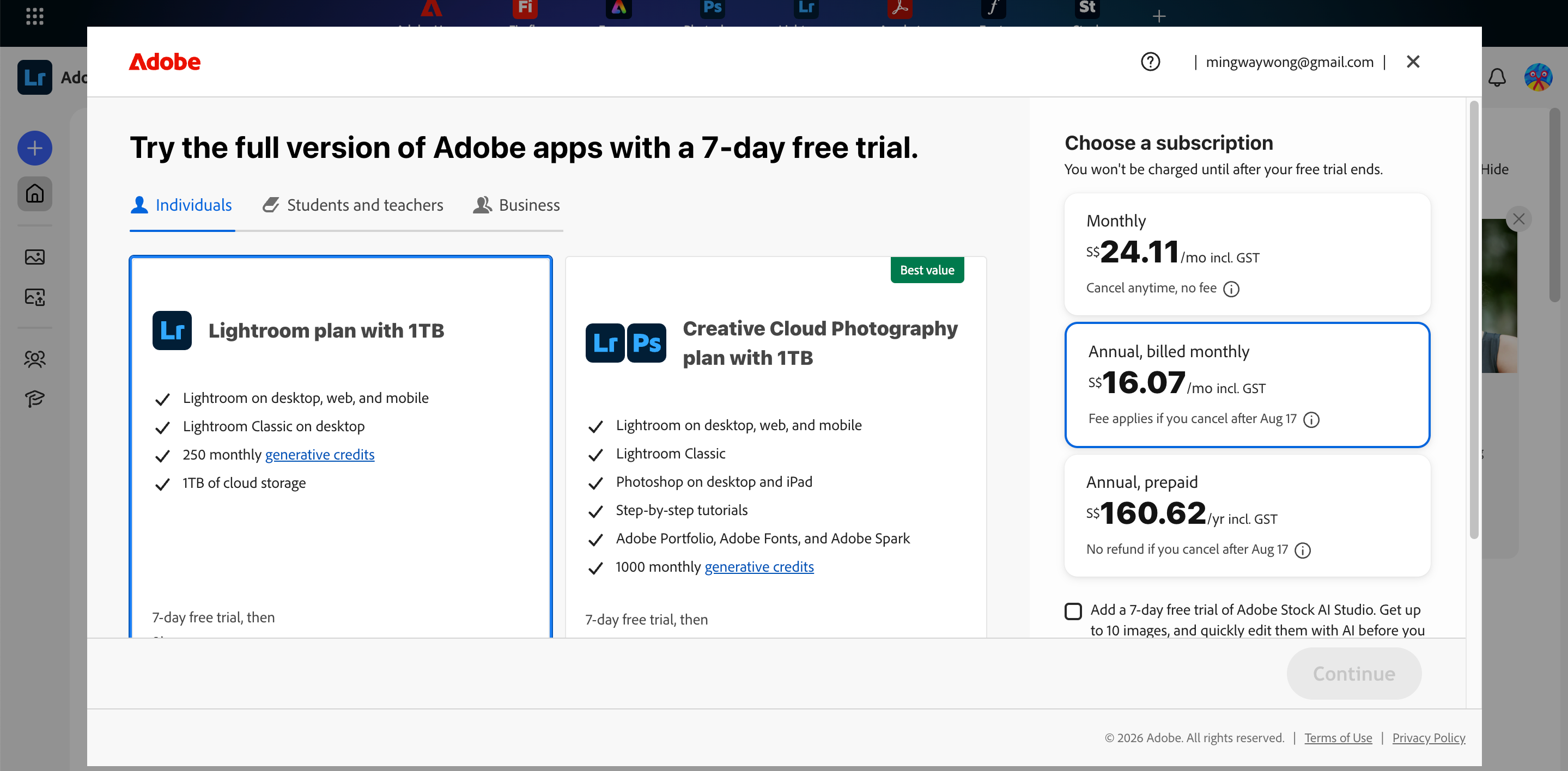Image resolution: width=1568 pixels, height=771 pixels.
Task: Open the Community people icon in sidebar
Action: coord(35,359)
